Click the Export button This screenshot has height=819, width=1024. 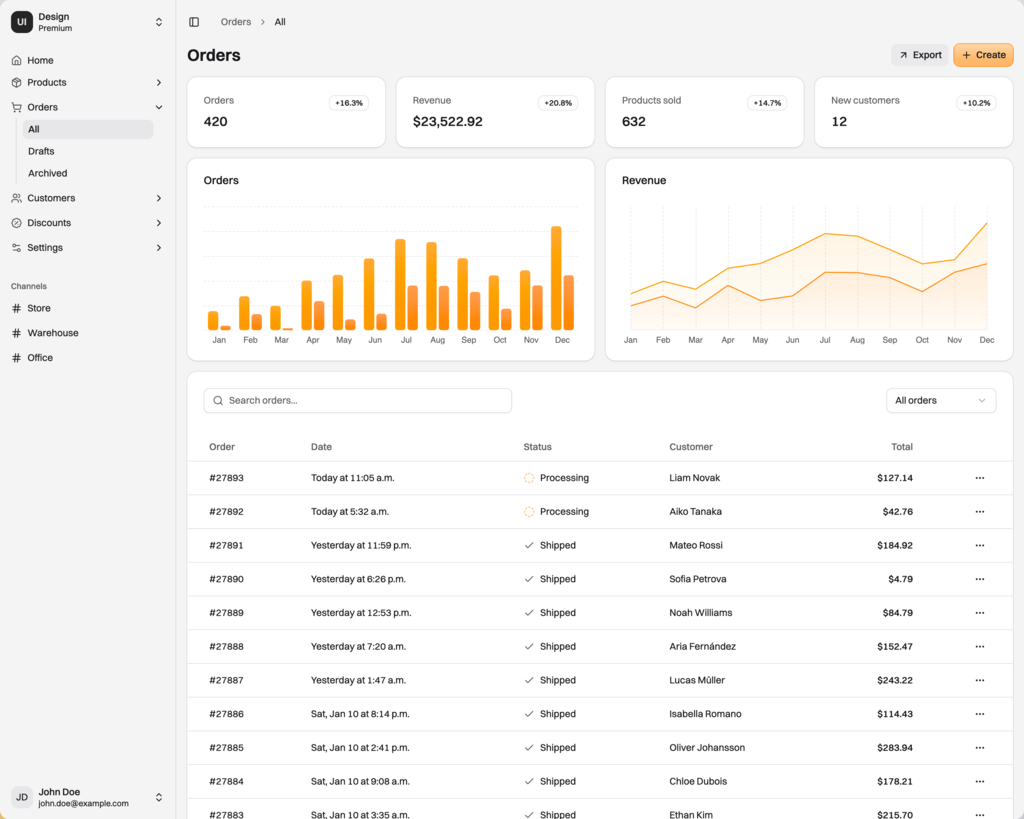(x=919, y=55)
